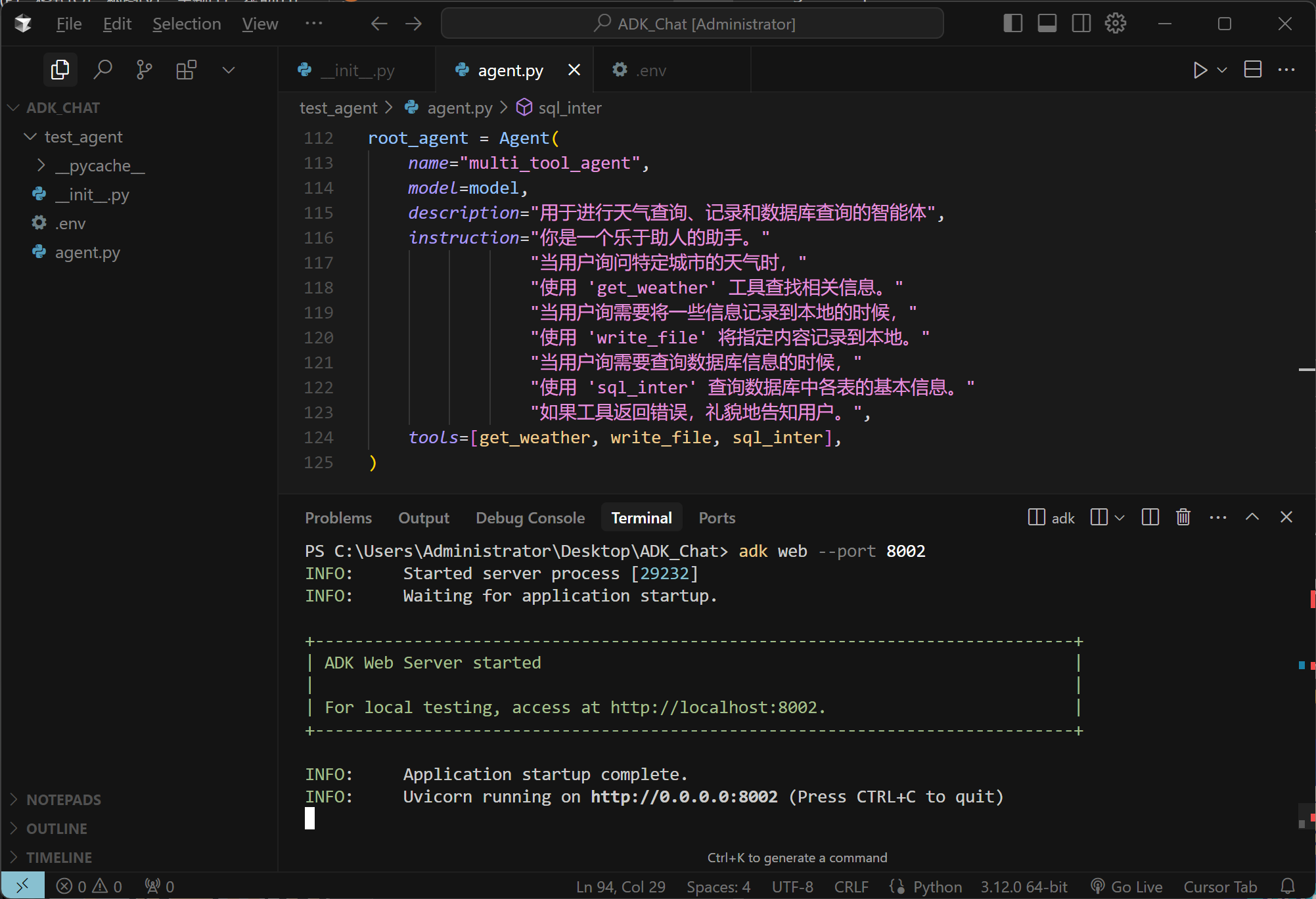
Task: Select interpreter 3.12.0 64-bit
Action: click(1024, 887)
